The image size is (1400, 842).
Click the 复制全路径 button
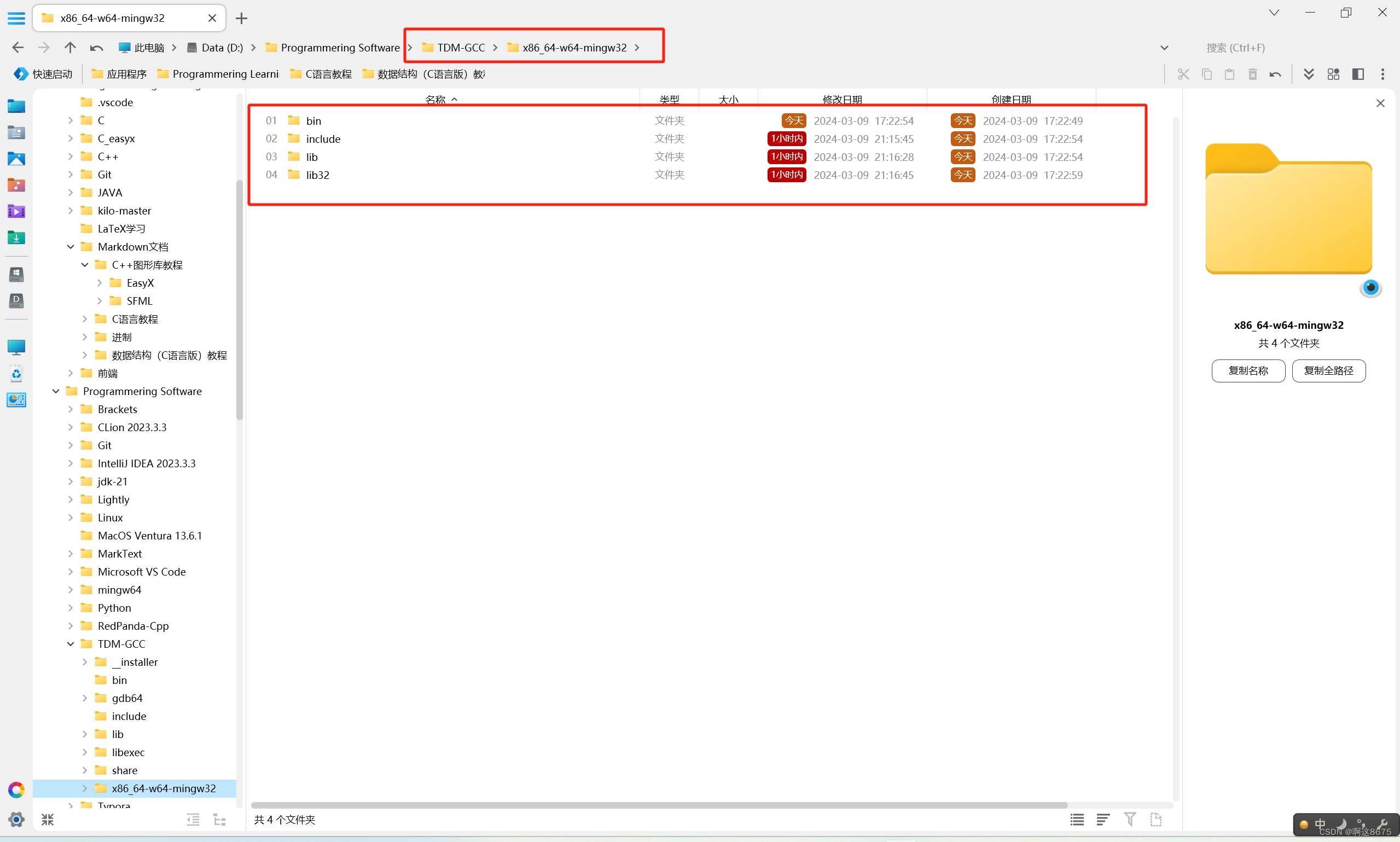pos(1328,370)
